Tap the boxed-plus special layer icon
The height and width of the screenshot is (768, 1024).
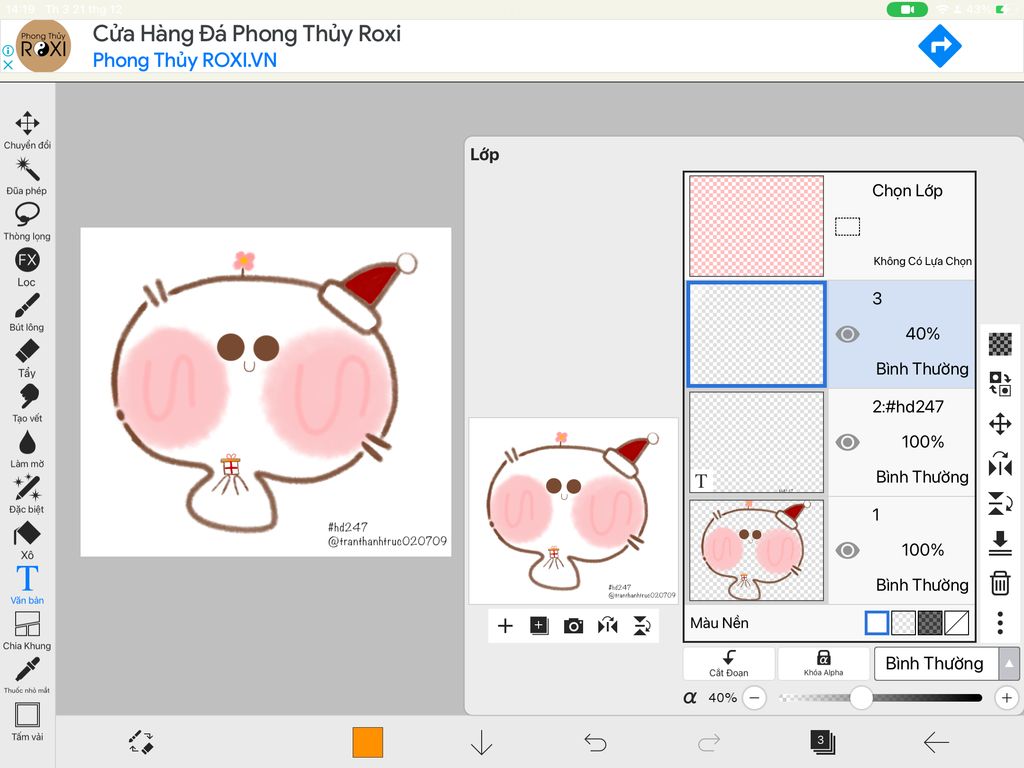pos(539,626)
